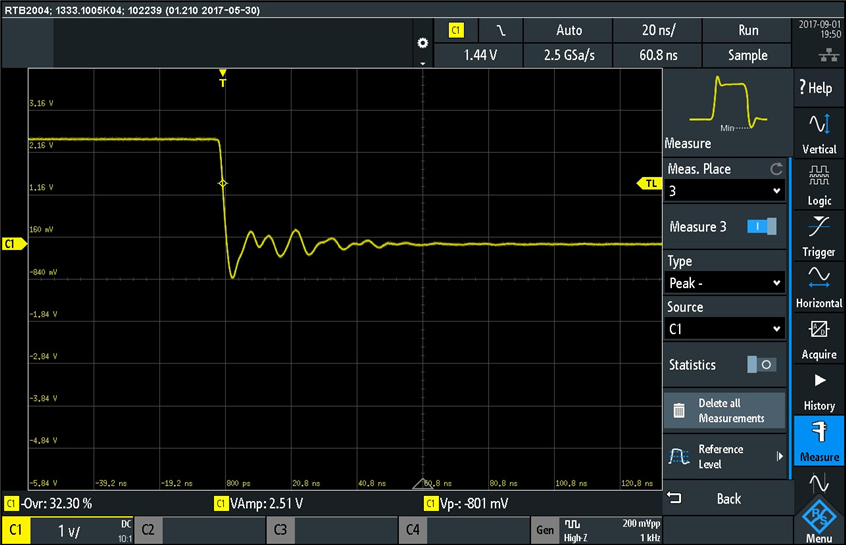
Task: Click the T trigger position marker
Action: click(222, 78)
